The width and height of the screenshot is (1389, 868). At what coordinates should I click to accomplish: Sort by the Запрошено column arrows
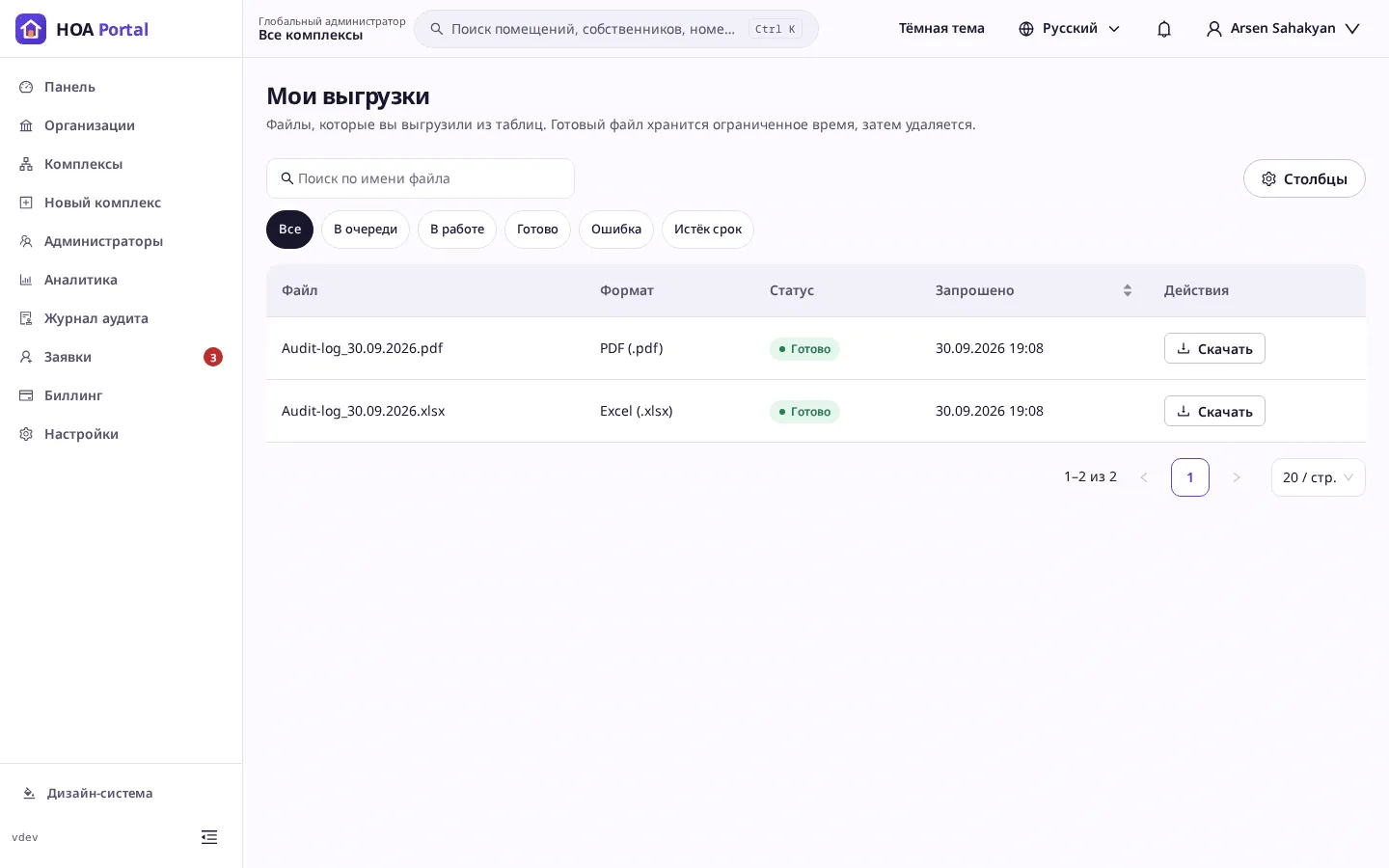(x=1127, y=290)
